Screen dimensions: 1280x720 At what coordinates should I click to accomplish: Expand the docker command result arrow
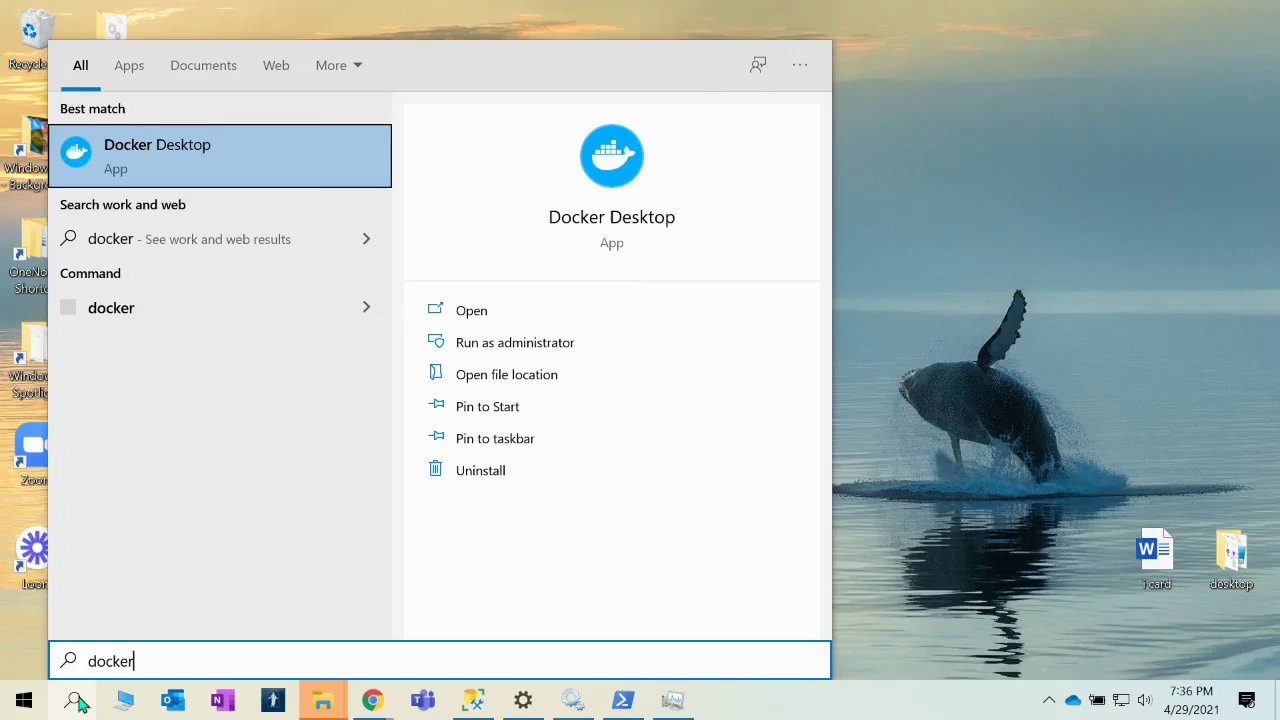coord(366,308)
